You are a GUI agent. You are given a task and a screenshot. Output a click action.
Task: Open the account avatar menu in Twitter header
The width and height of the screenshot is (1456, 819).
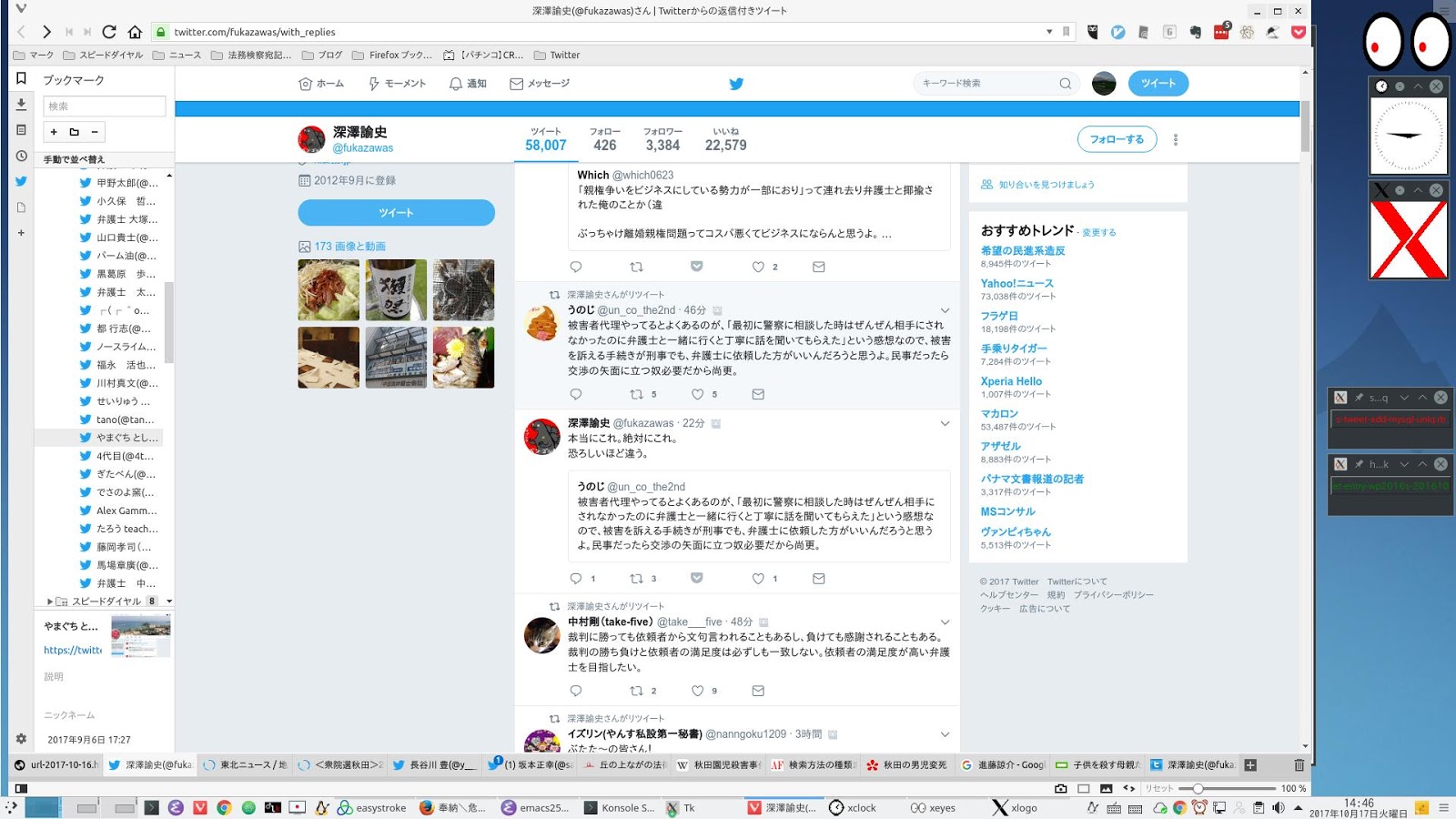1104,84
